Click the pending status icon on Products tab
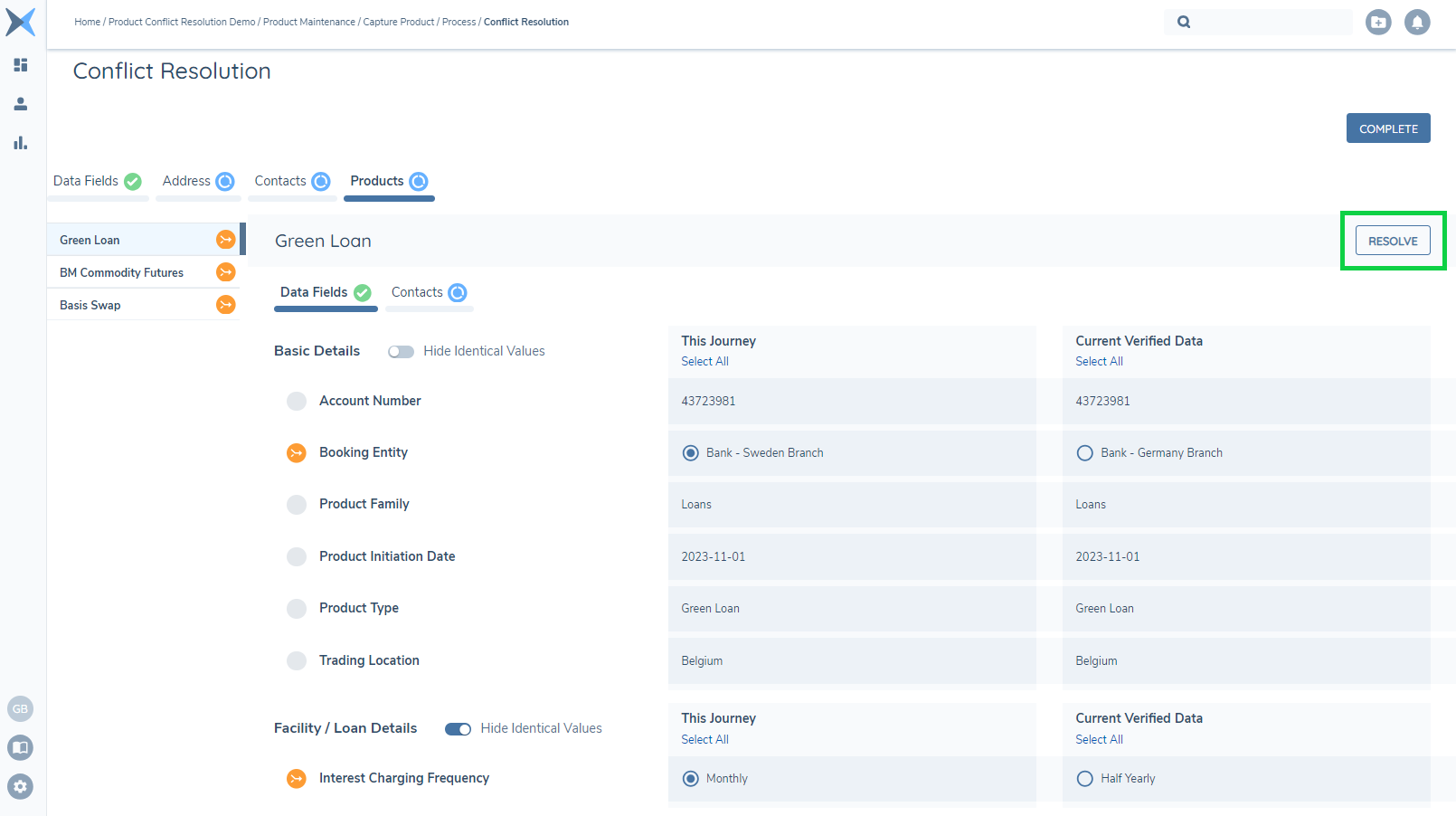The height and width of the screenshot is (816, 1456). tap(419, 181)
